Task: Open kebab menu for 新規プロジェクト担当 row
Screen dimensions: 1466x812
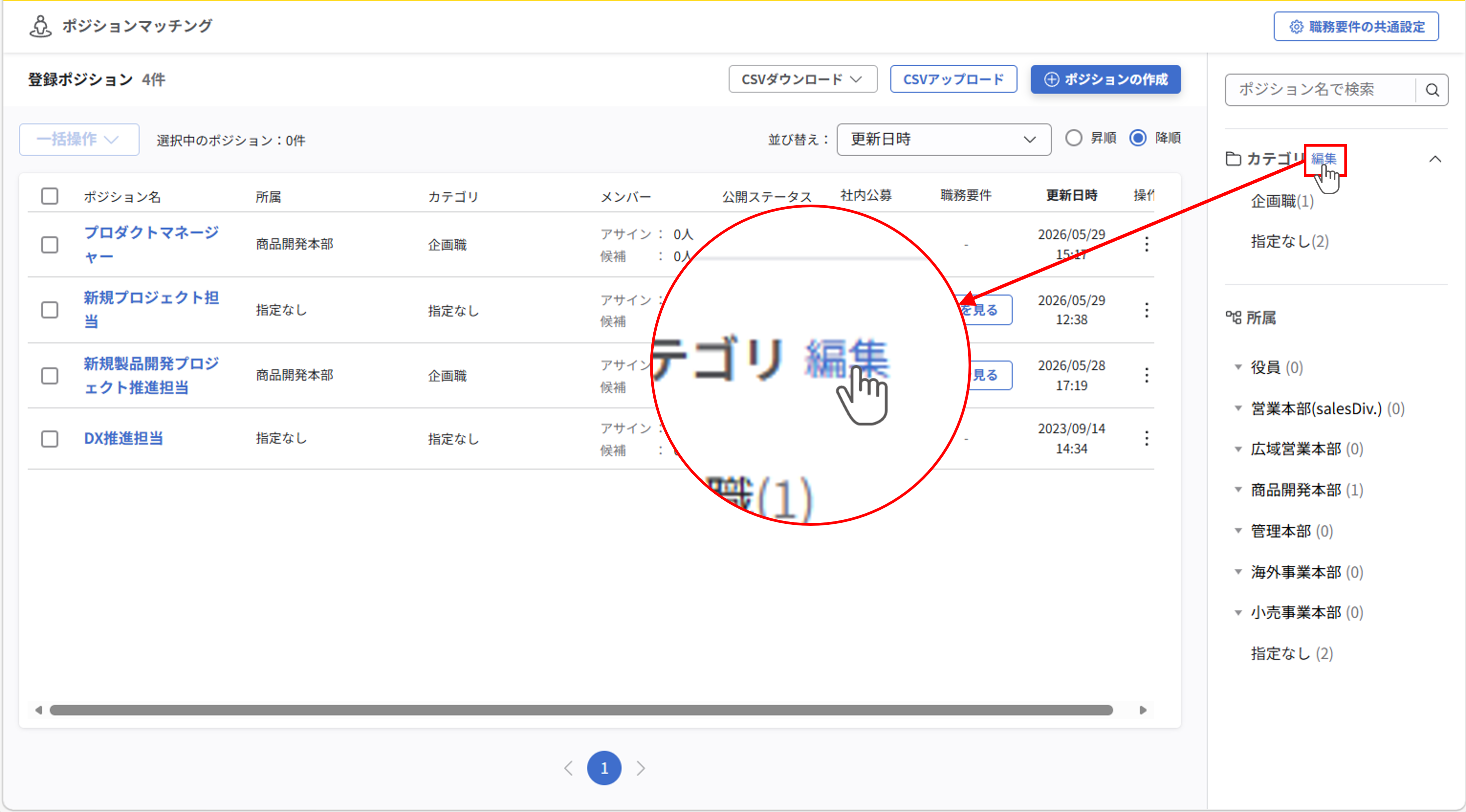Action: click(x=1147, y=310)
